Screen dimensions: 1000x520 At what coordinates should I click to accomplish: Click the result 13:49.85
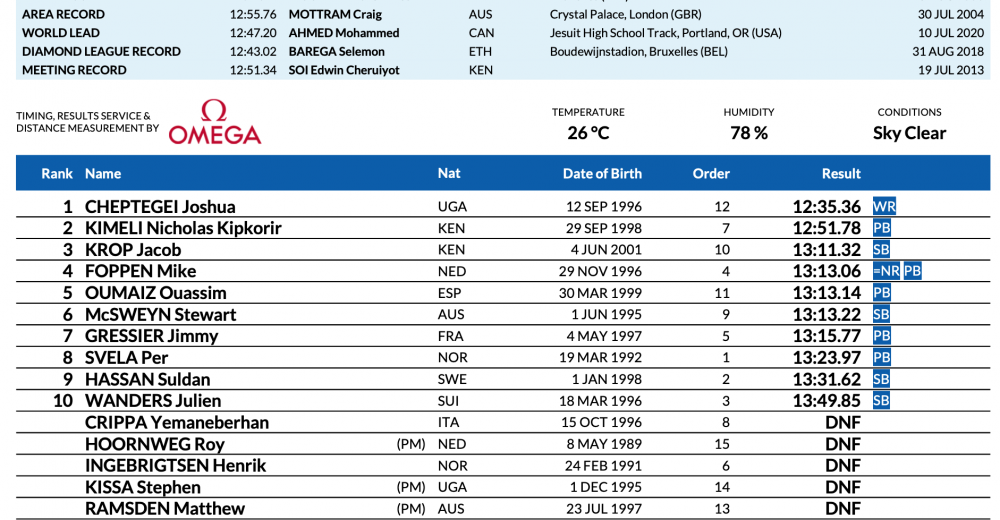tap(827, 401)
